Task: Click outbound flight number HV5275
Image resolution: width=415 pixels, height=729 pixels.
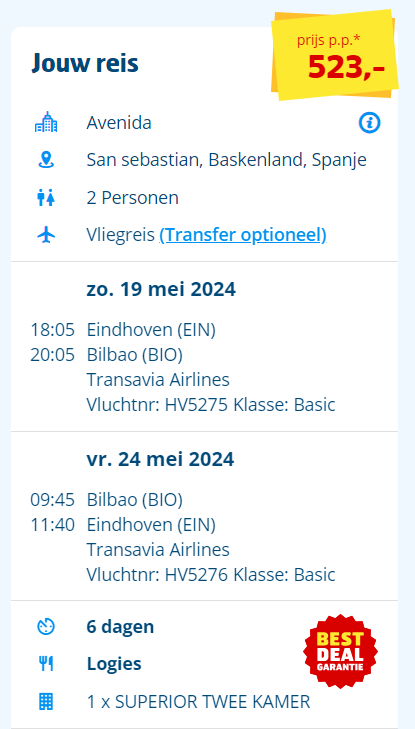Action: (197, 405)
